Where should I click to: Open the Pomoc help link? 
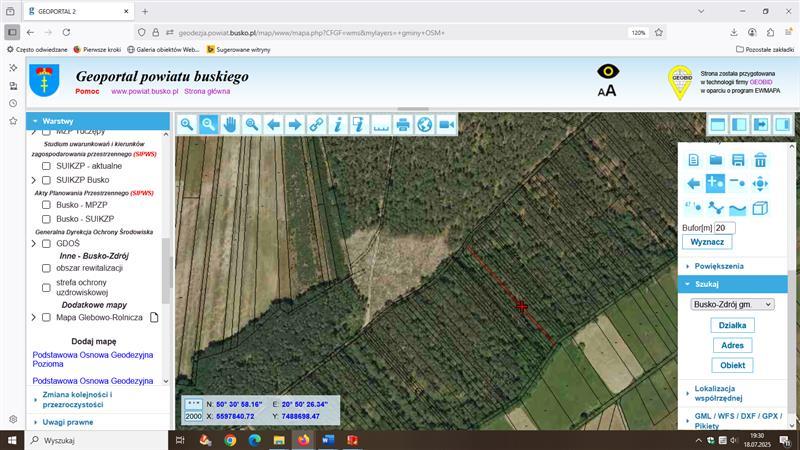click(87, 91)
